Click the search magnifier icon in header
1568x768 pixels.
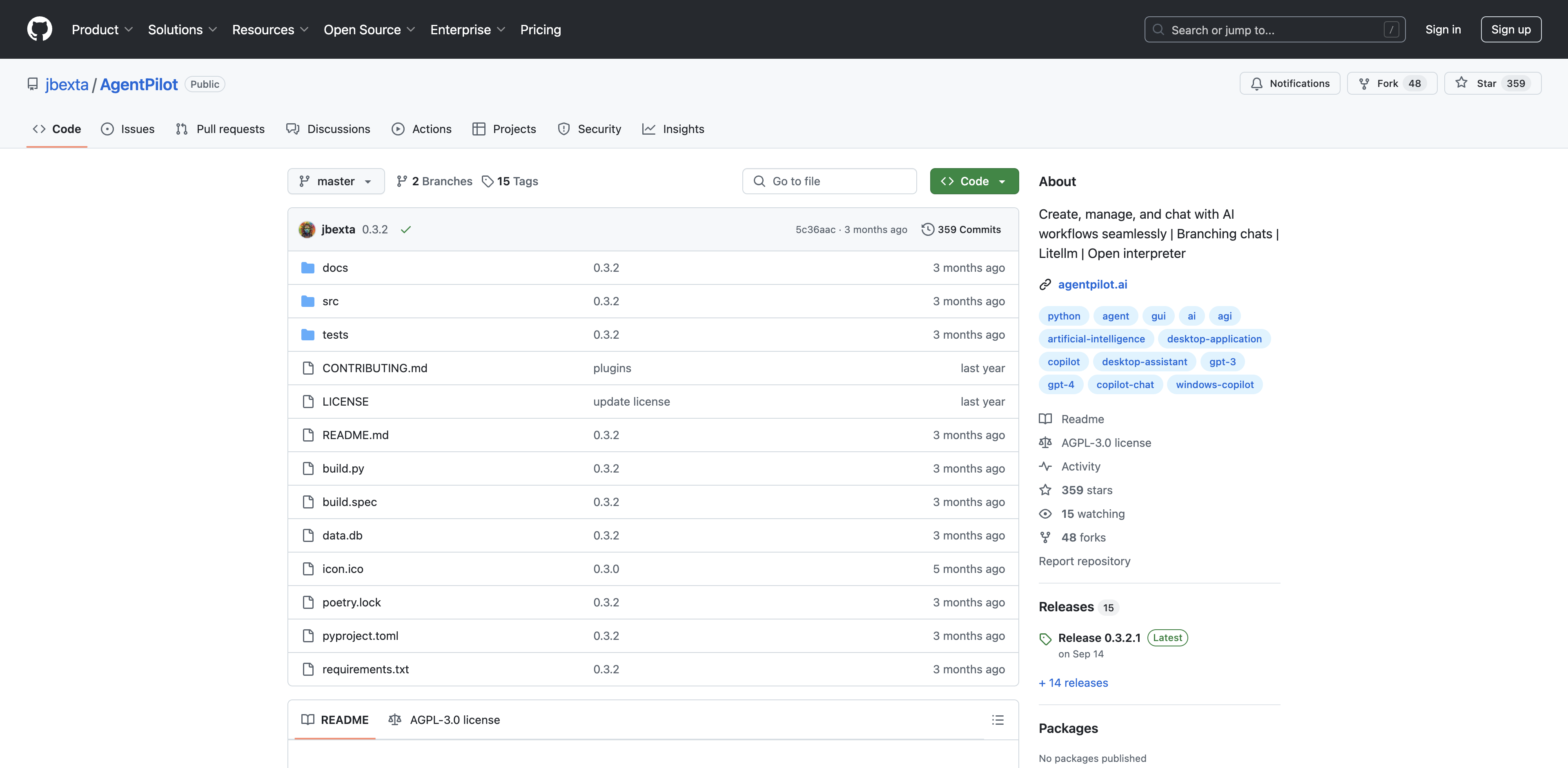click(x=1158, y=30)
